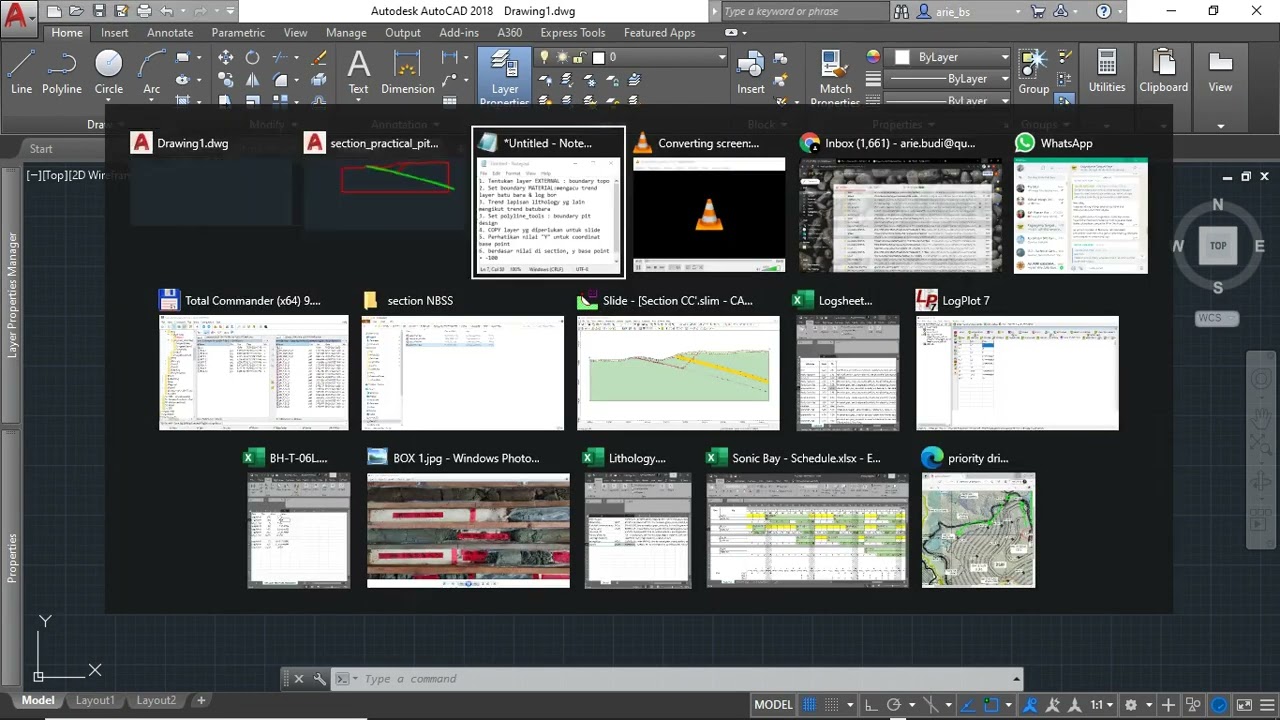
Task: Click MODEL space button in status bar
Action: pyautogui.click(x=773, y=705)
